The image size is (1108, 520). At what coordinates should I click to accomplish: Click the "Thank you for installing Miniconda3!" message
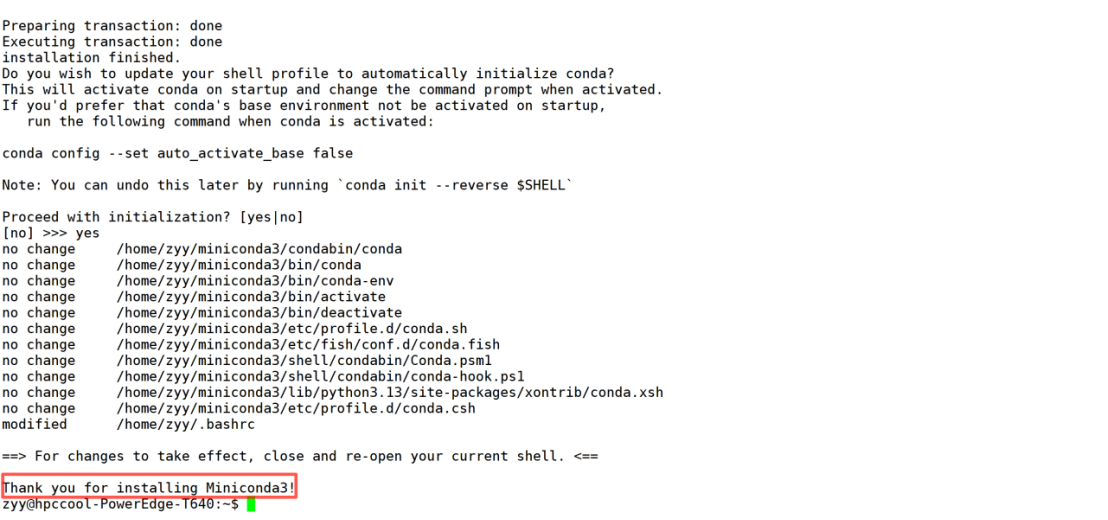150,488
